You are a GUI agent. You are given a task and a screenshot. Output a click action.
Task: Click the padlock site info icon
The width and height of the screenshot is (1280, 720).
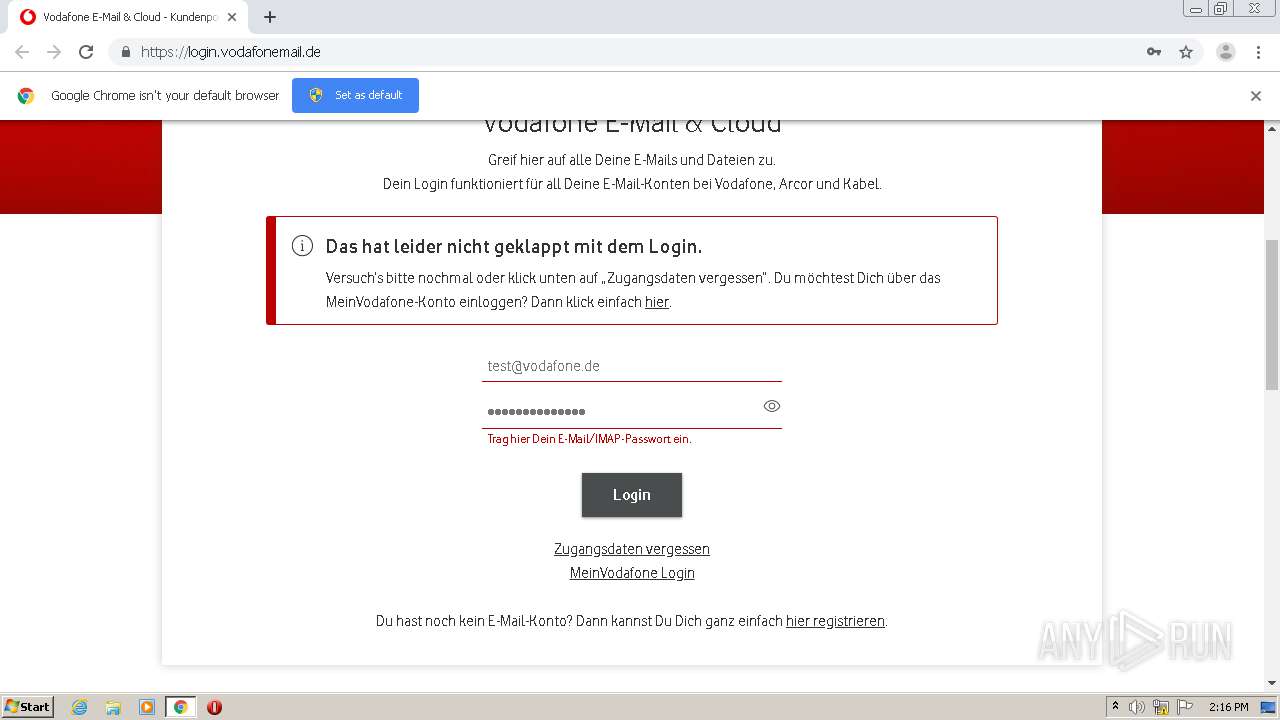point(125,52)
